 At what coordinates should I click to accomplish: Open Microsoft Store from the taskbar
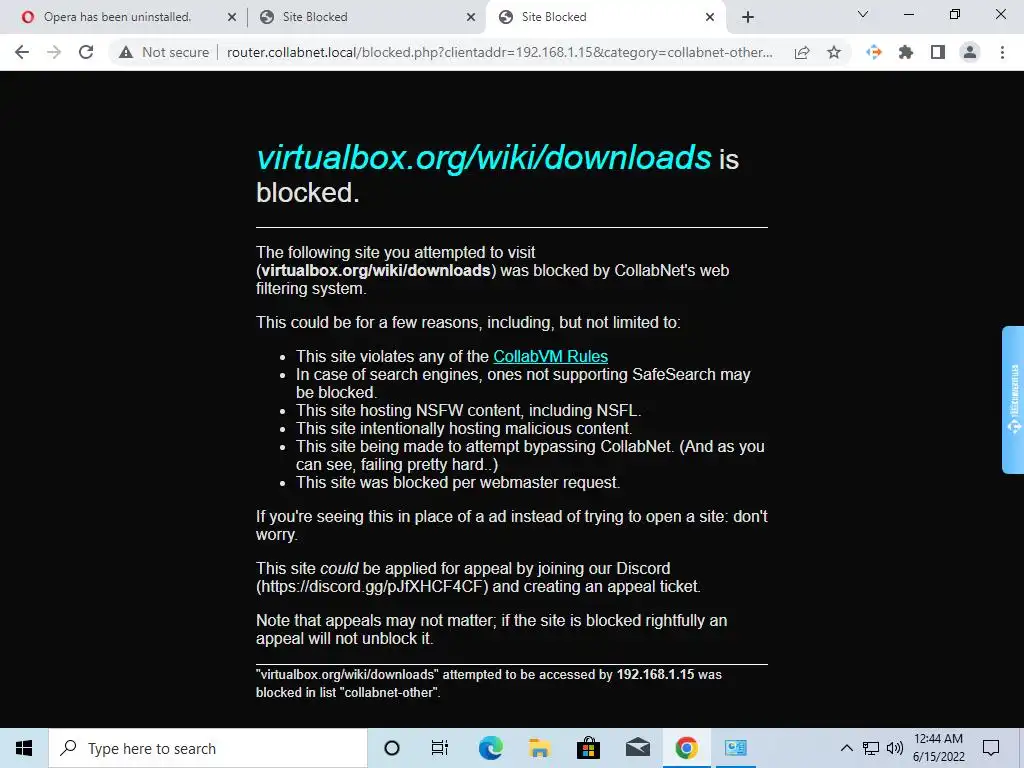pyautogui.click(x=588, y=748)
